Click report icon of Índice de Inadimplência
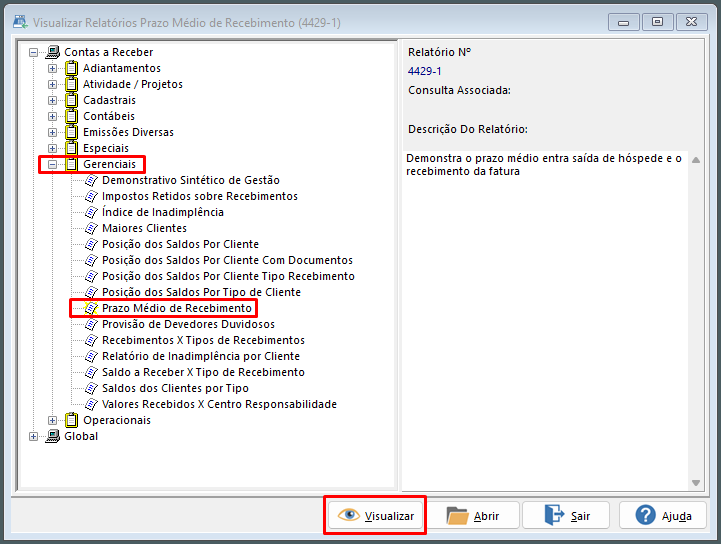The width and height of the screenshot is (721, 544). tap(92, 212)
